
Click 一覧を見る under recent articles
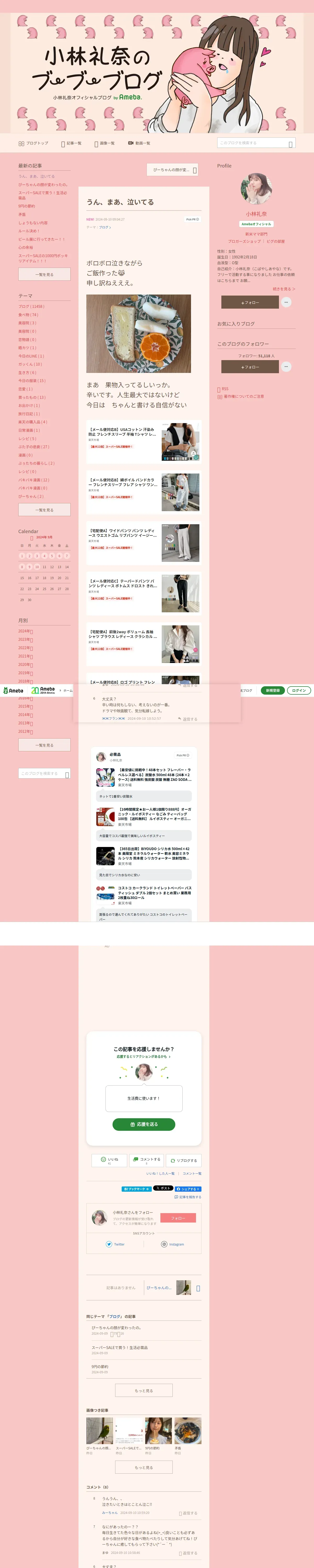(44, 274)
